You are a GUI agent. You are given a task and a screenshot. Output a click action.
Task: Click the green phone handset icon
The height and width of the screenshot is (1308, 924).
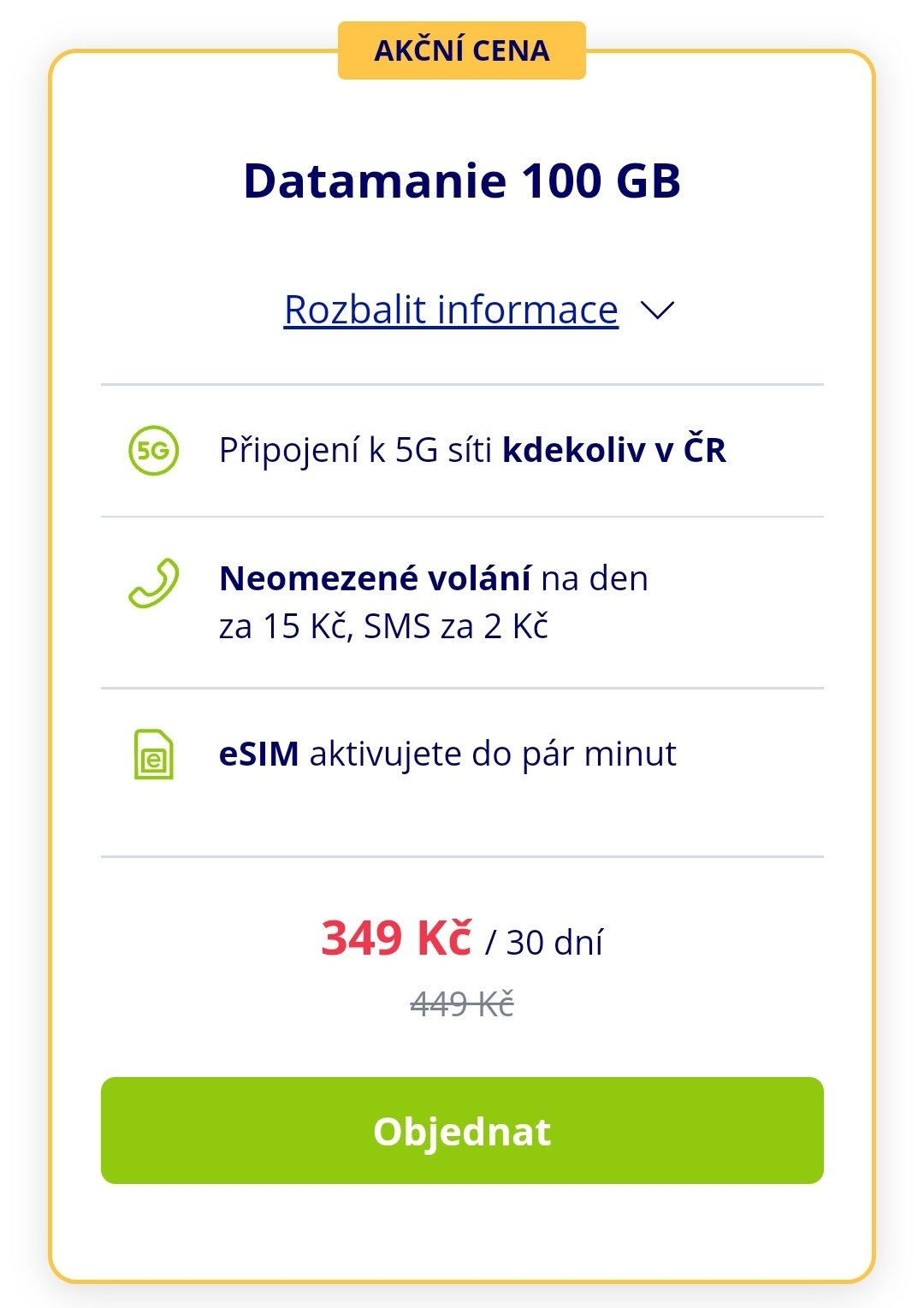coord(154,583)
